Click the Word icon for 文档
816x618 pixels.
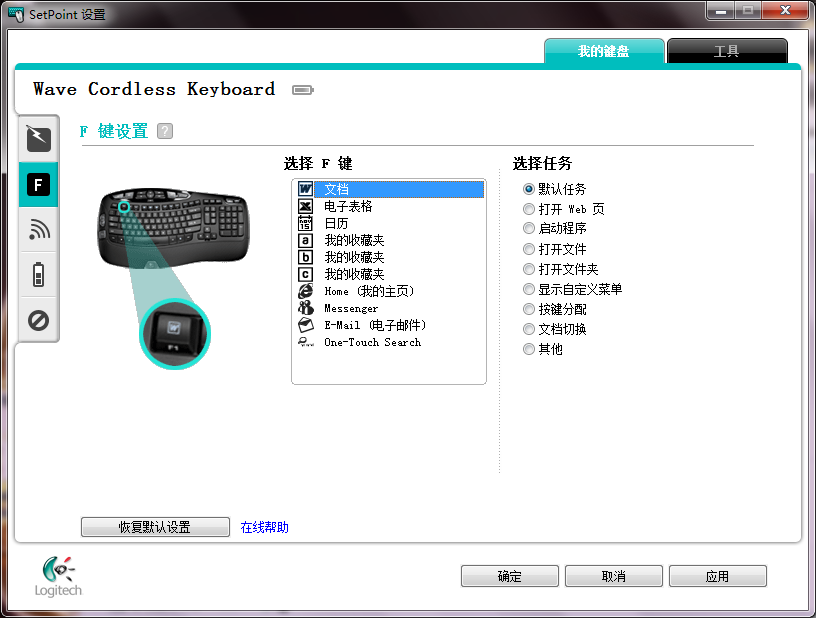(305, 189)
